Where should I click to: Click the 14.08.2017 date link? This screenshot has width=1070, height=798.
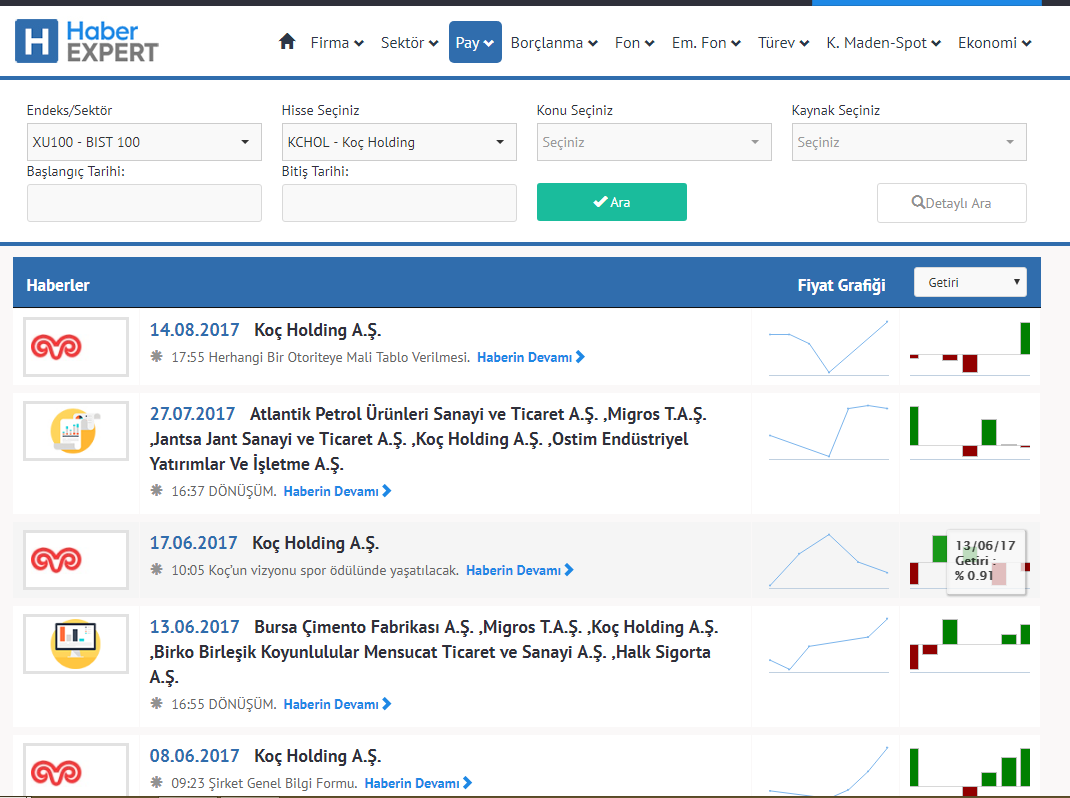[194, 330]
